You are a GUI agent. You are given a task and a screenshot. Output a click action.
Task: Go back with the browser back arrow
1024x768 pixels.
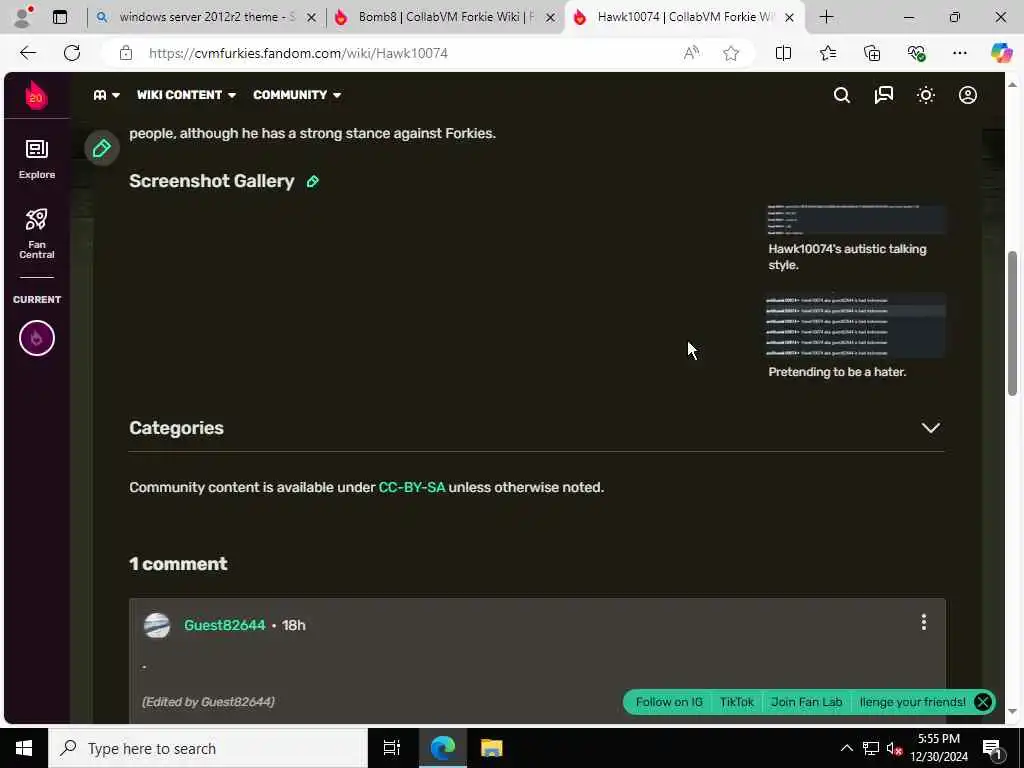28,53
